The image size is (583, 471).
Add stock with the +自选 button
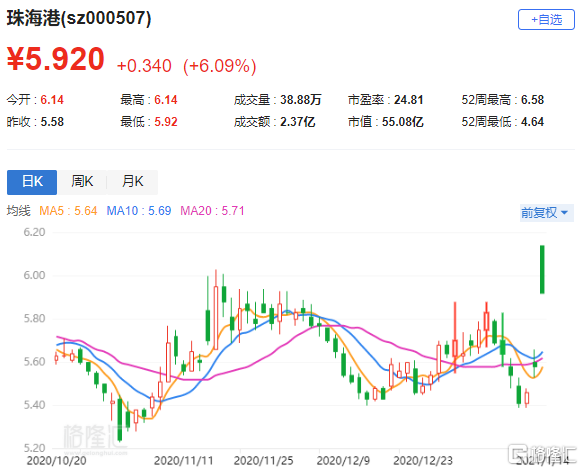[546, 20]
